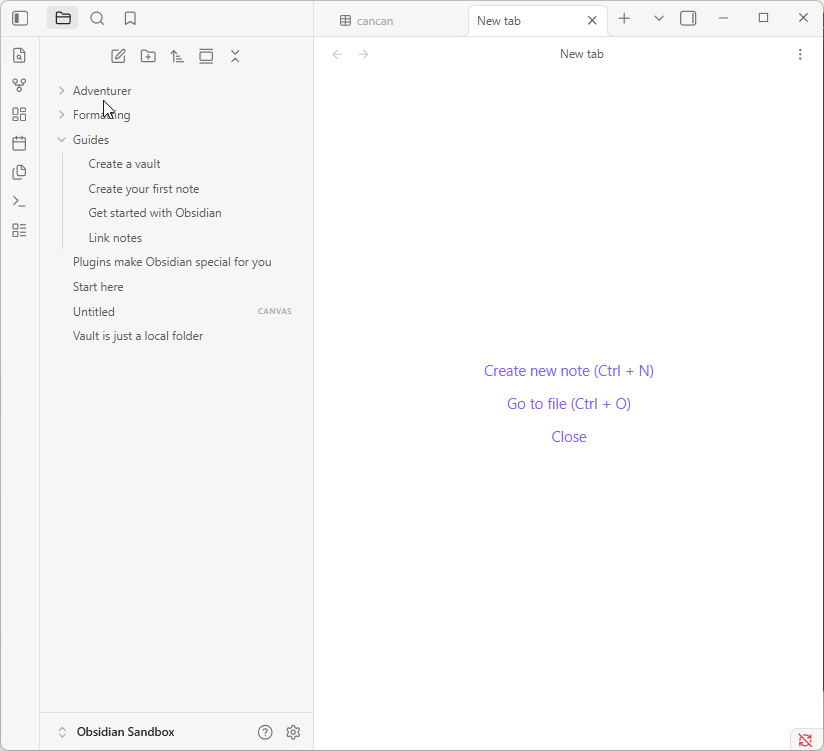Create new canvas from ribbon icon
Screen dimensions: 824x751
tap(19, 114)
